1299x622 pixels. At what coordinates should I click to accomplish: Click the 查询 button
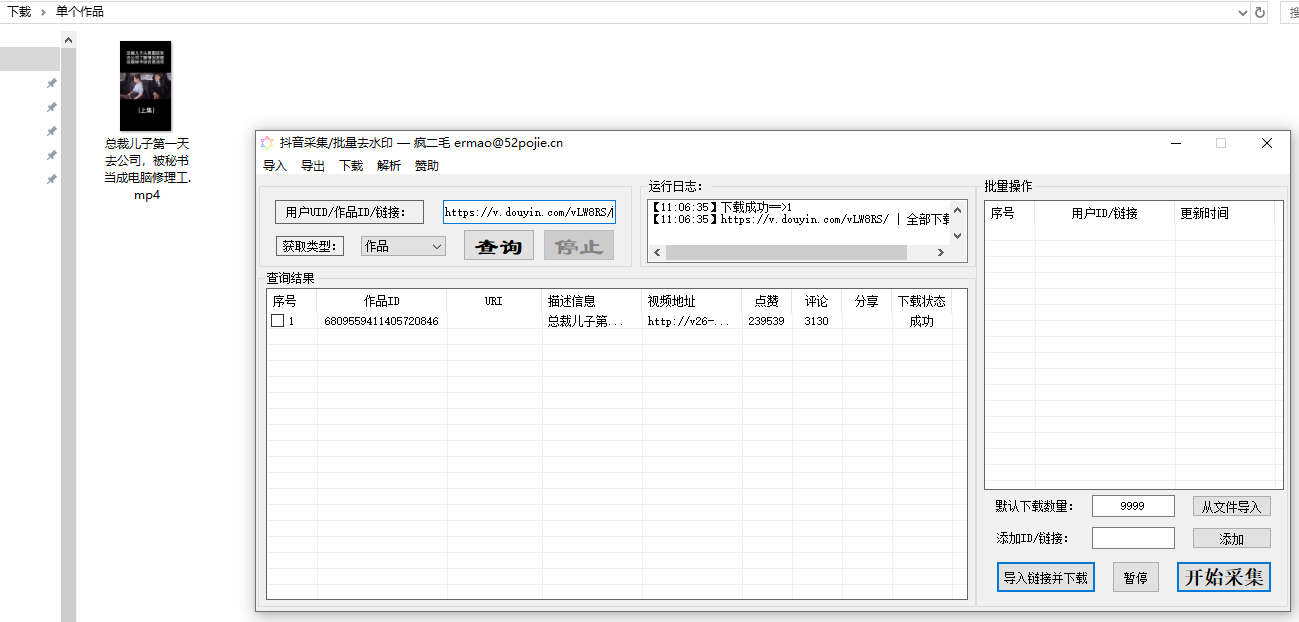(x=498, y=246)
